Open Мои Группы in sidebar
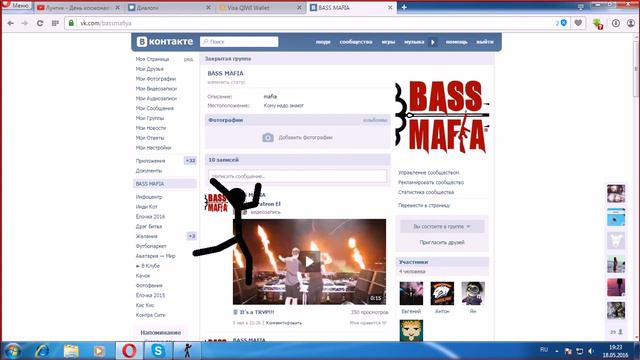The width and height of the screenshot is (640, 360). coord(149,118)
